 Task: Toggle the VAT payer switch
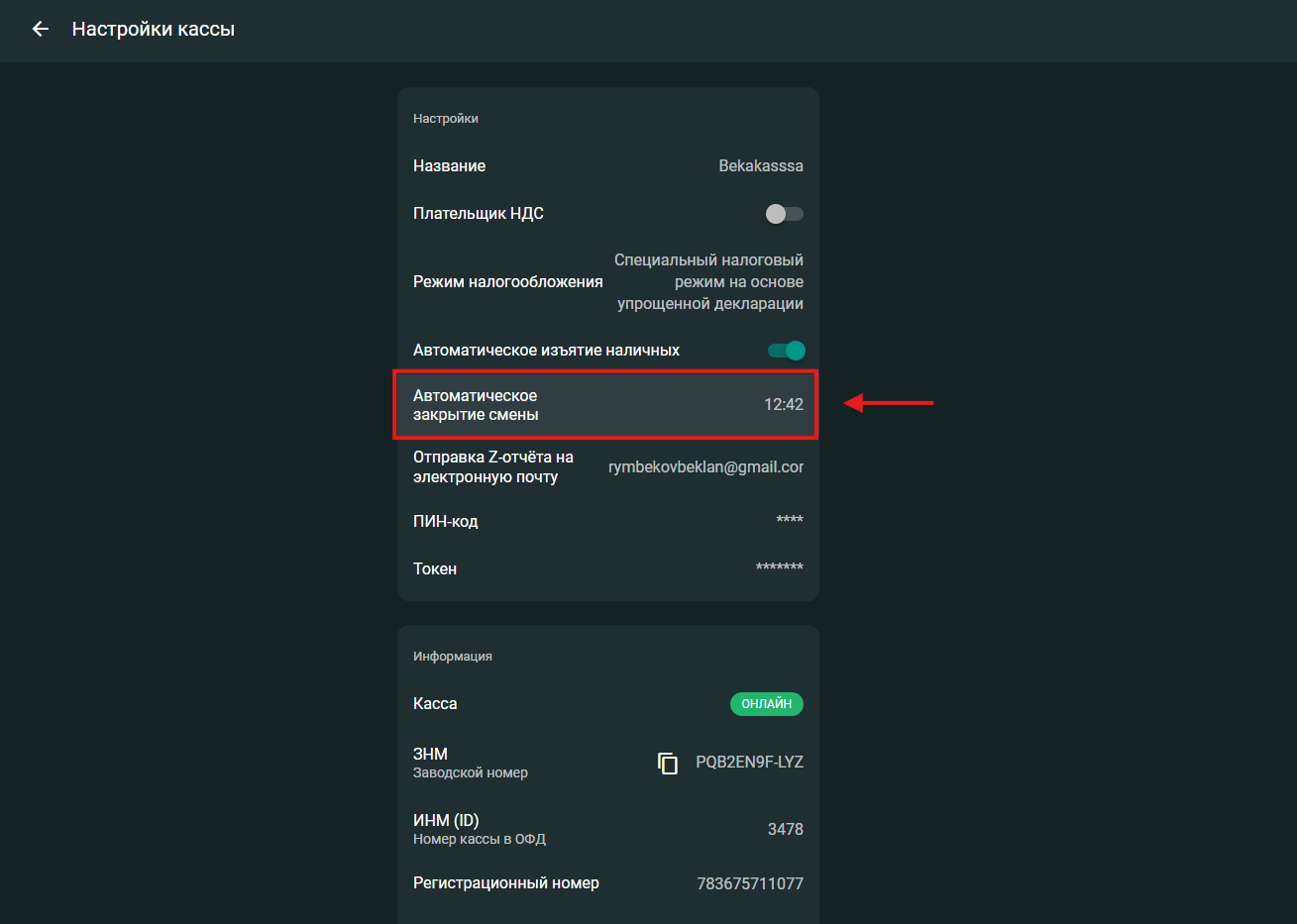point(784,214)
